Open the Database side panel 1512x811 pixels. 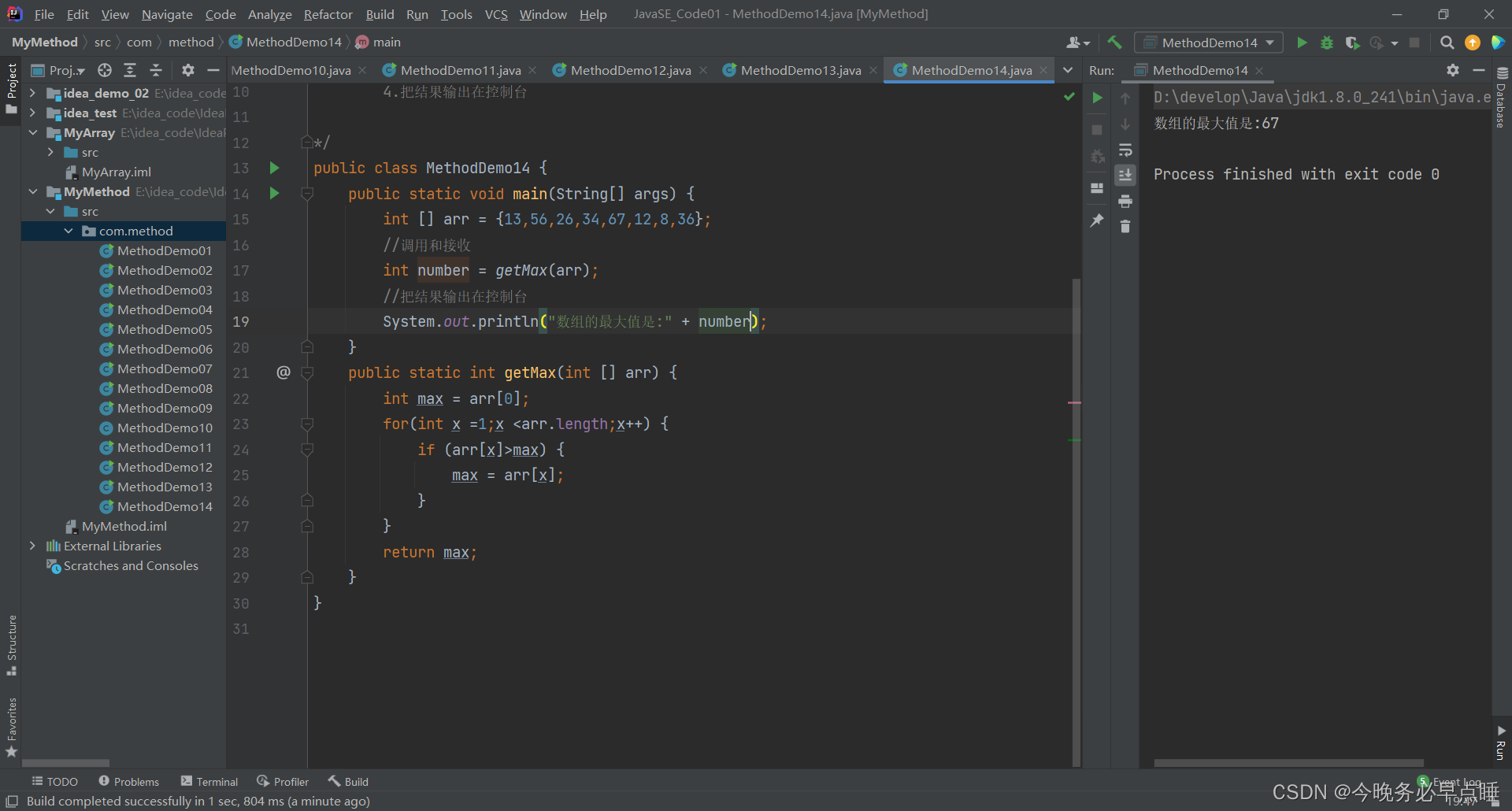pyautogui.click(x=1502, y=98)
